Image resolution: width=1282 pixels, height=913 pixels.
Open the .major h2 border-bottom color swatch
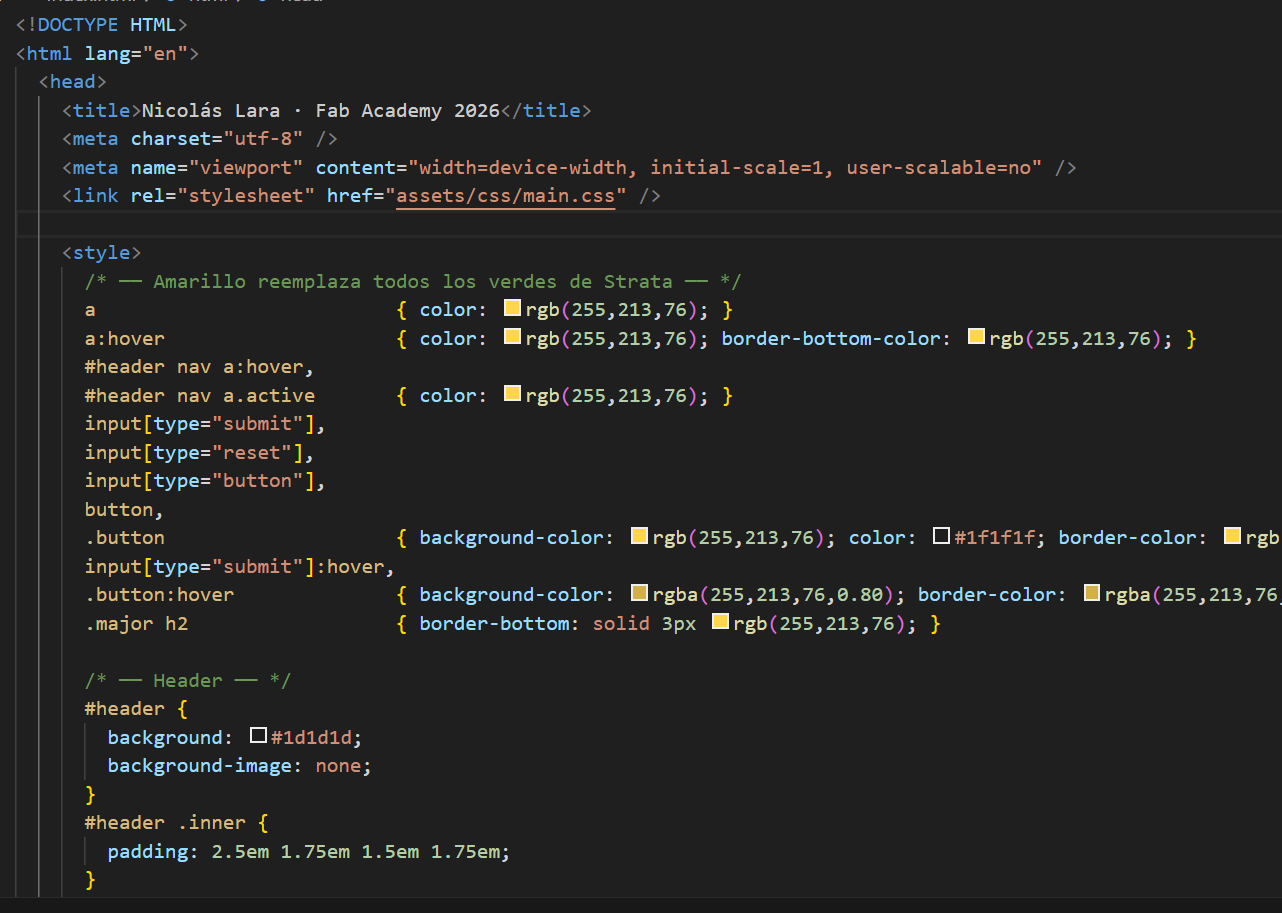point(720,623)
